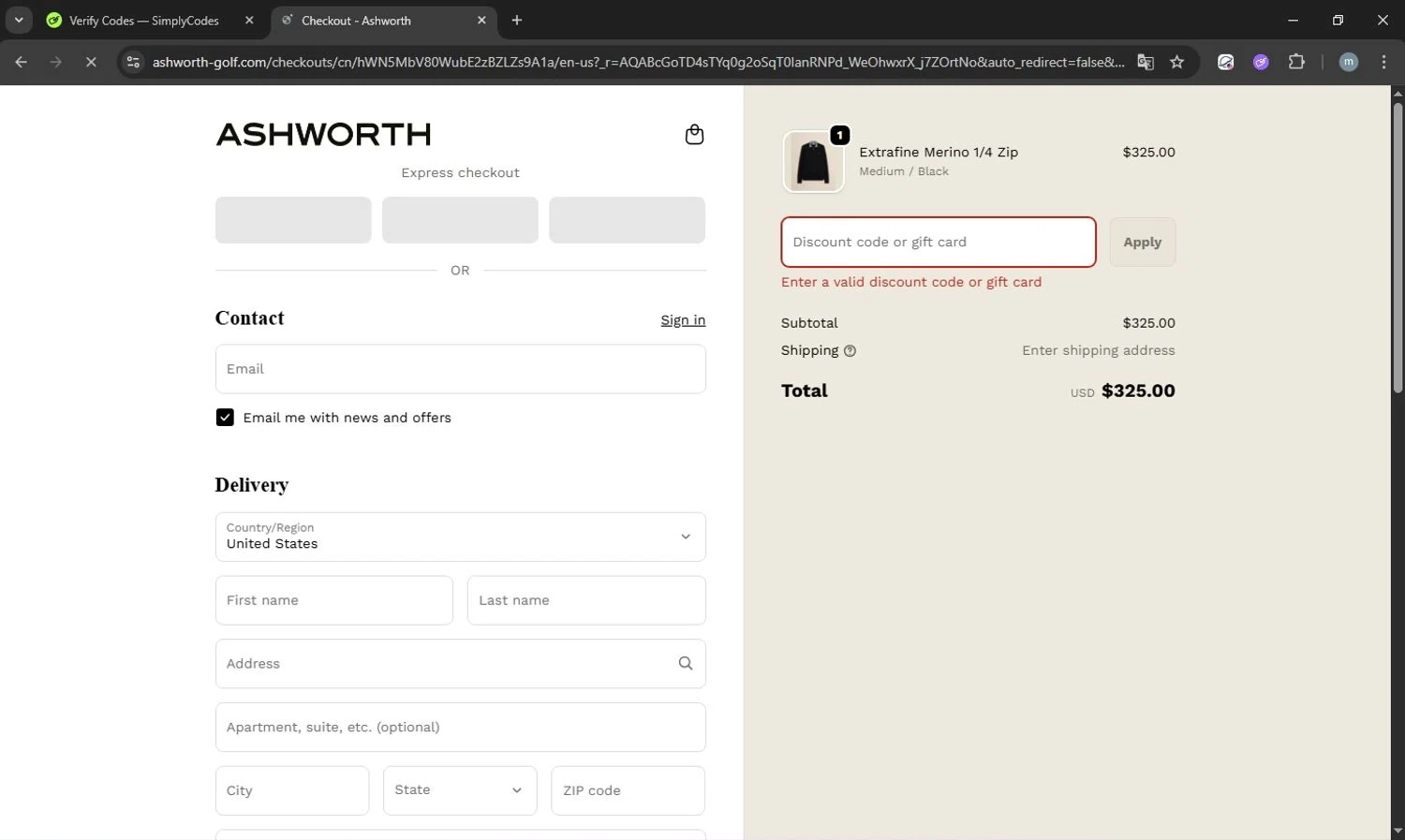This screenshot has height=840, width=1405.
Task: Click the Ashworth logo
Action: click(x=323, y=135)
